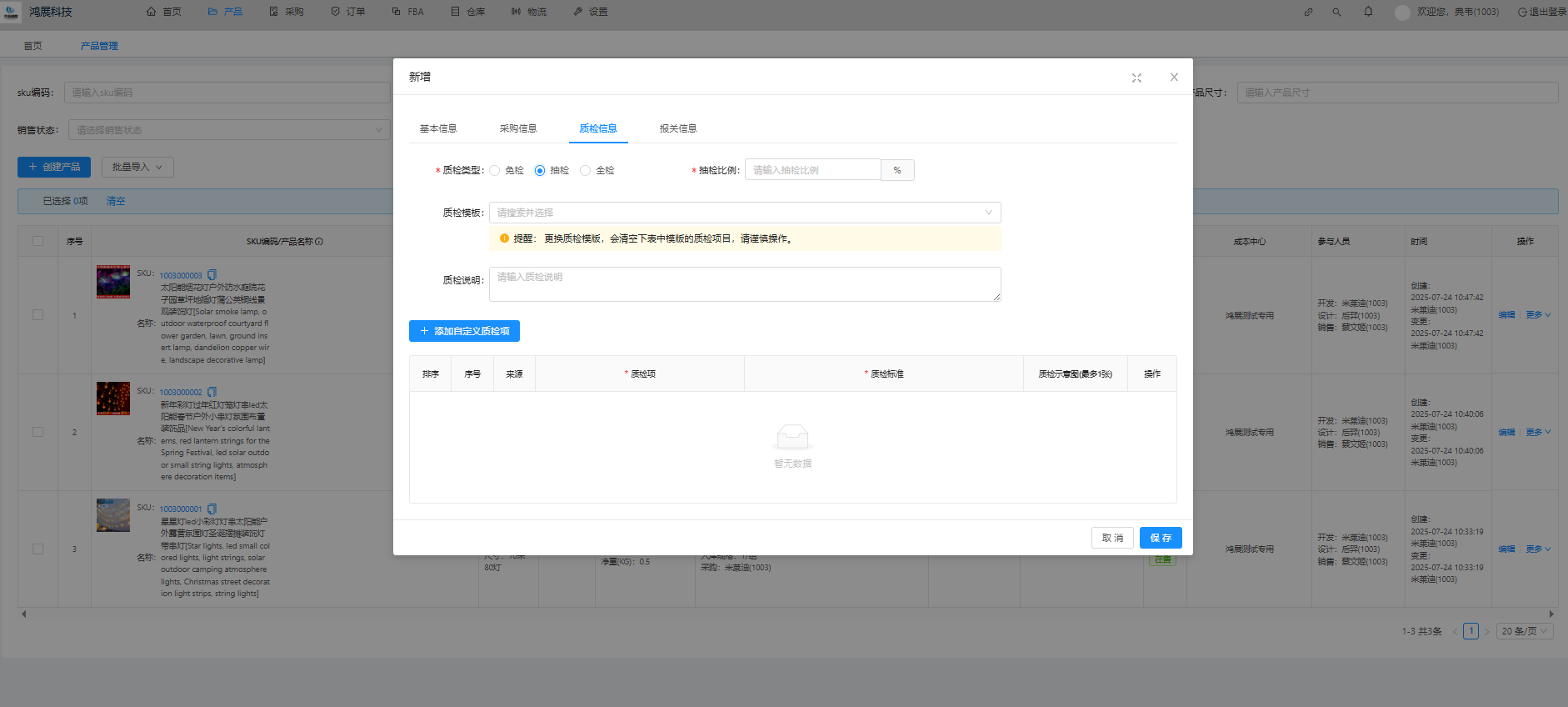The width and height of the screenshot is (1568, 707).
Task: Click the search magnifier icon in top bar
Action: point(1336,12)
